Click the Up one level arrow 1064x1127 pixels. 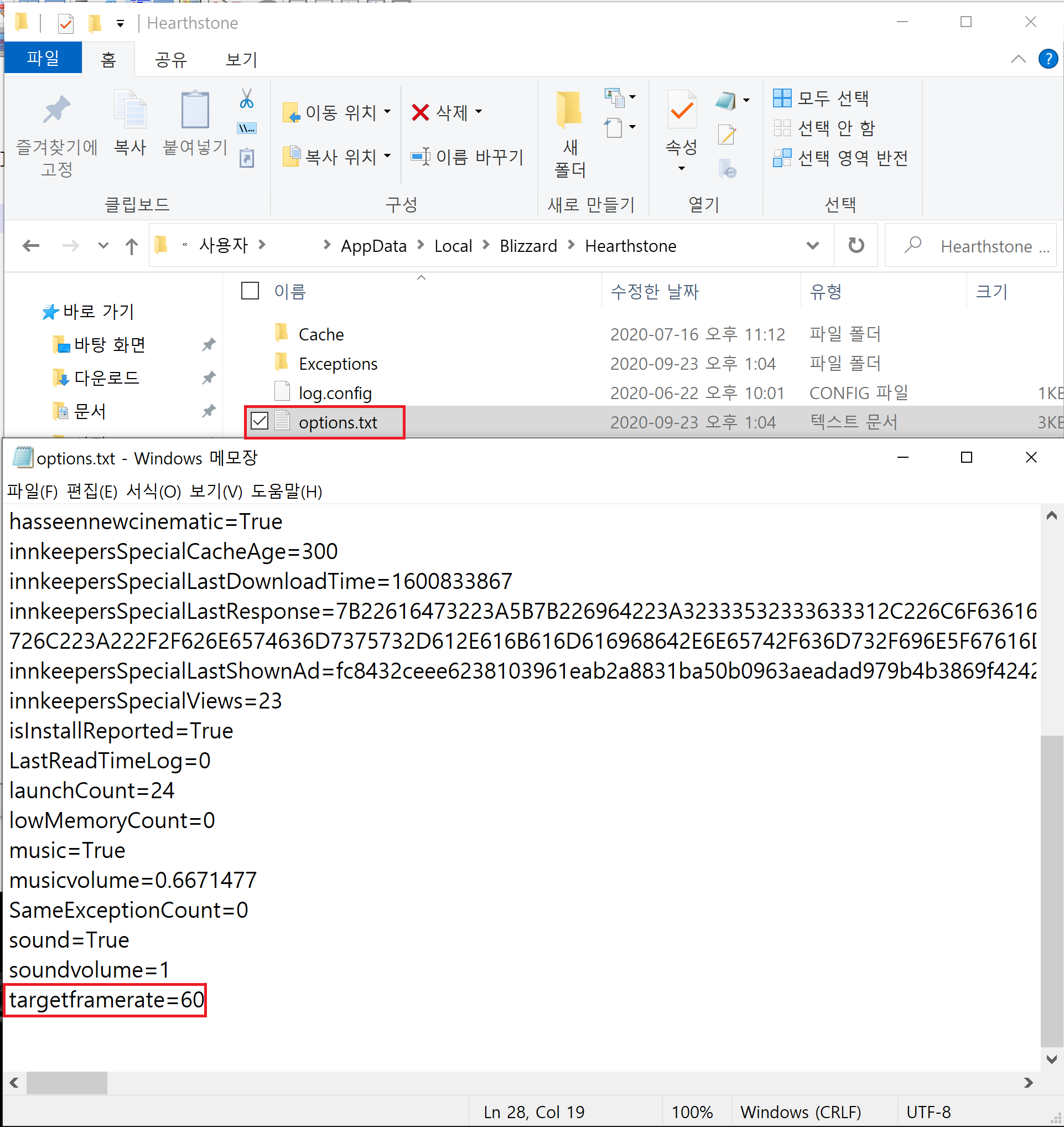click(x=131, y=246)
